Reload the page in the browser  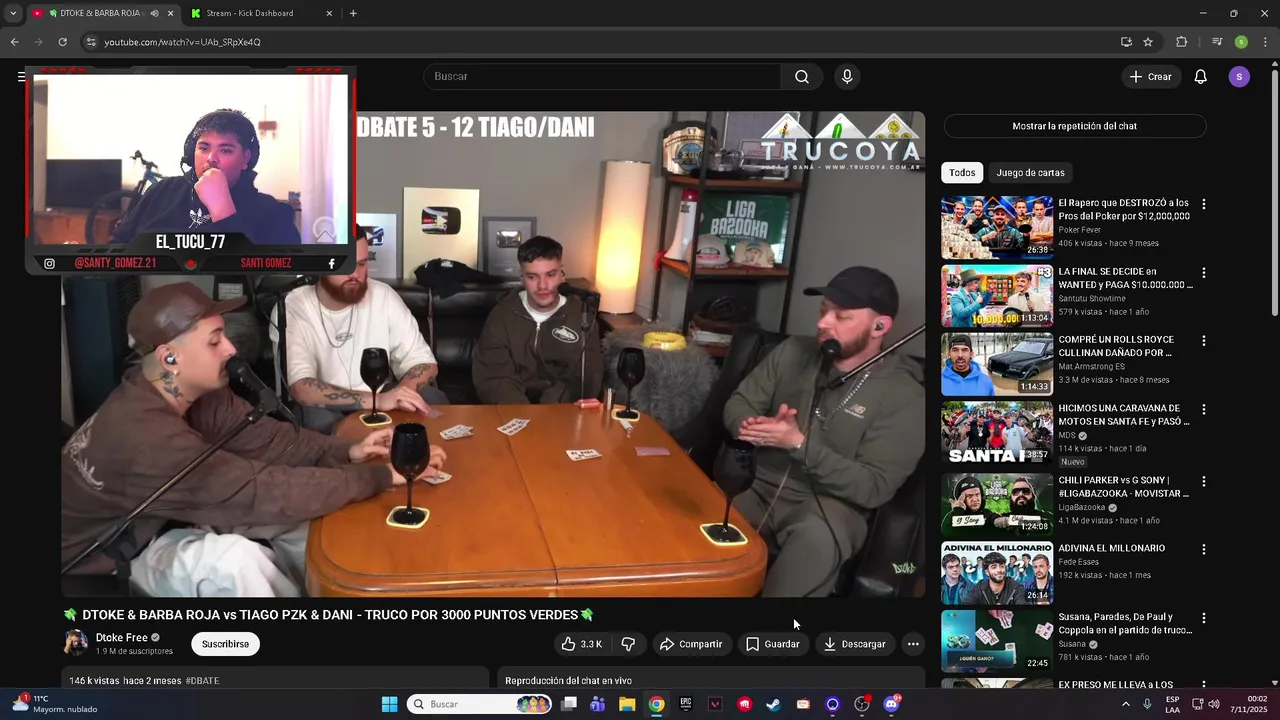(x=62, y=42)
